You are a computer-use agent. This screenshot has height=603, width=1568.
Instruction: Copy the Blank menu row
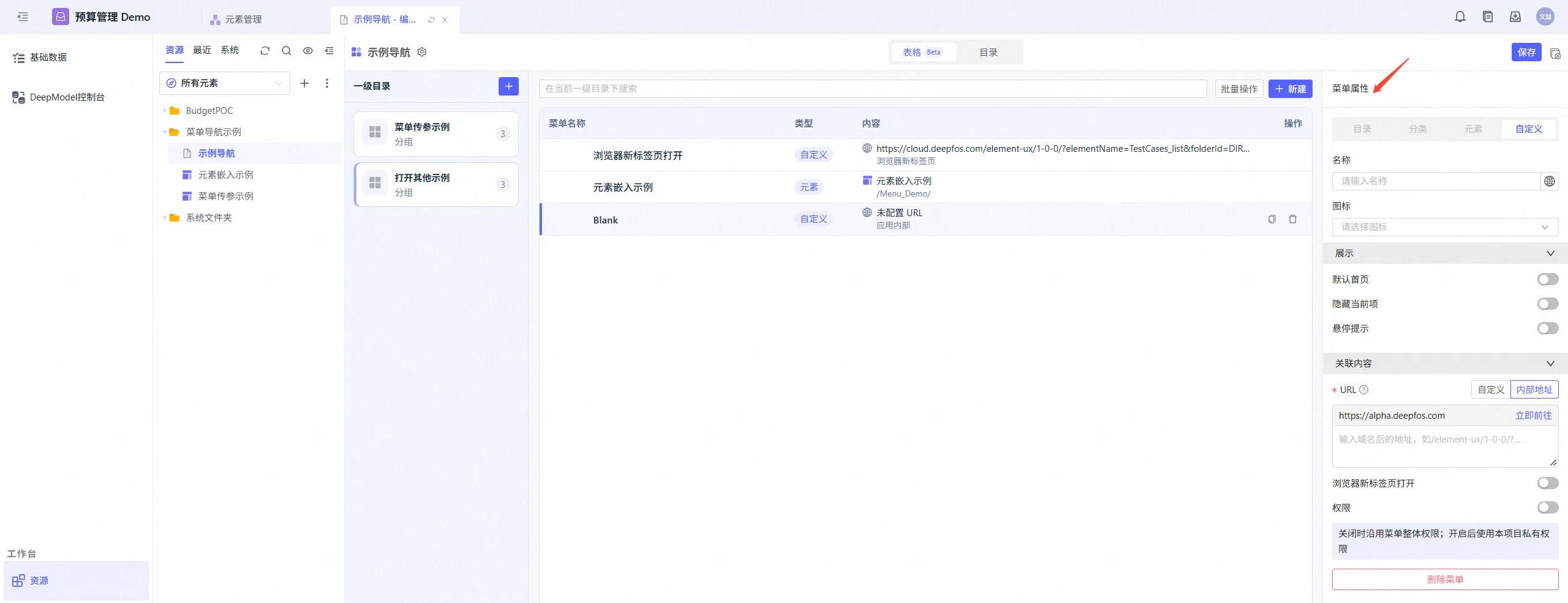(1272, 219)
